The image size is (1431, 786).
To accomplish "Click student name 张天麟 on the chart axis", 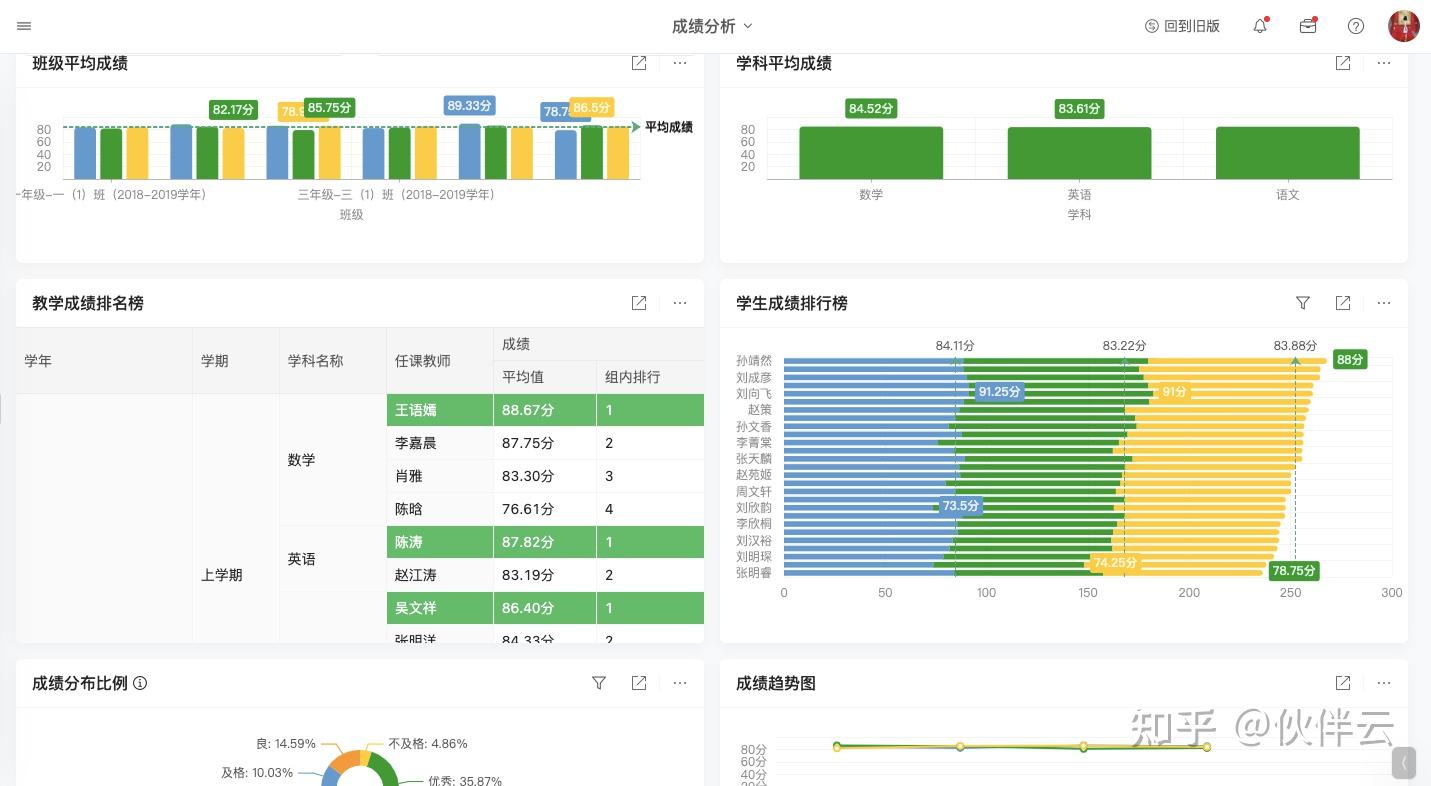I will pyautogui.click(x=754, y=458).
